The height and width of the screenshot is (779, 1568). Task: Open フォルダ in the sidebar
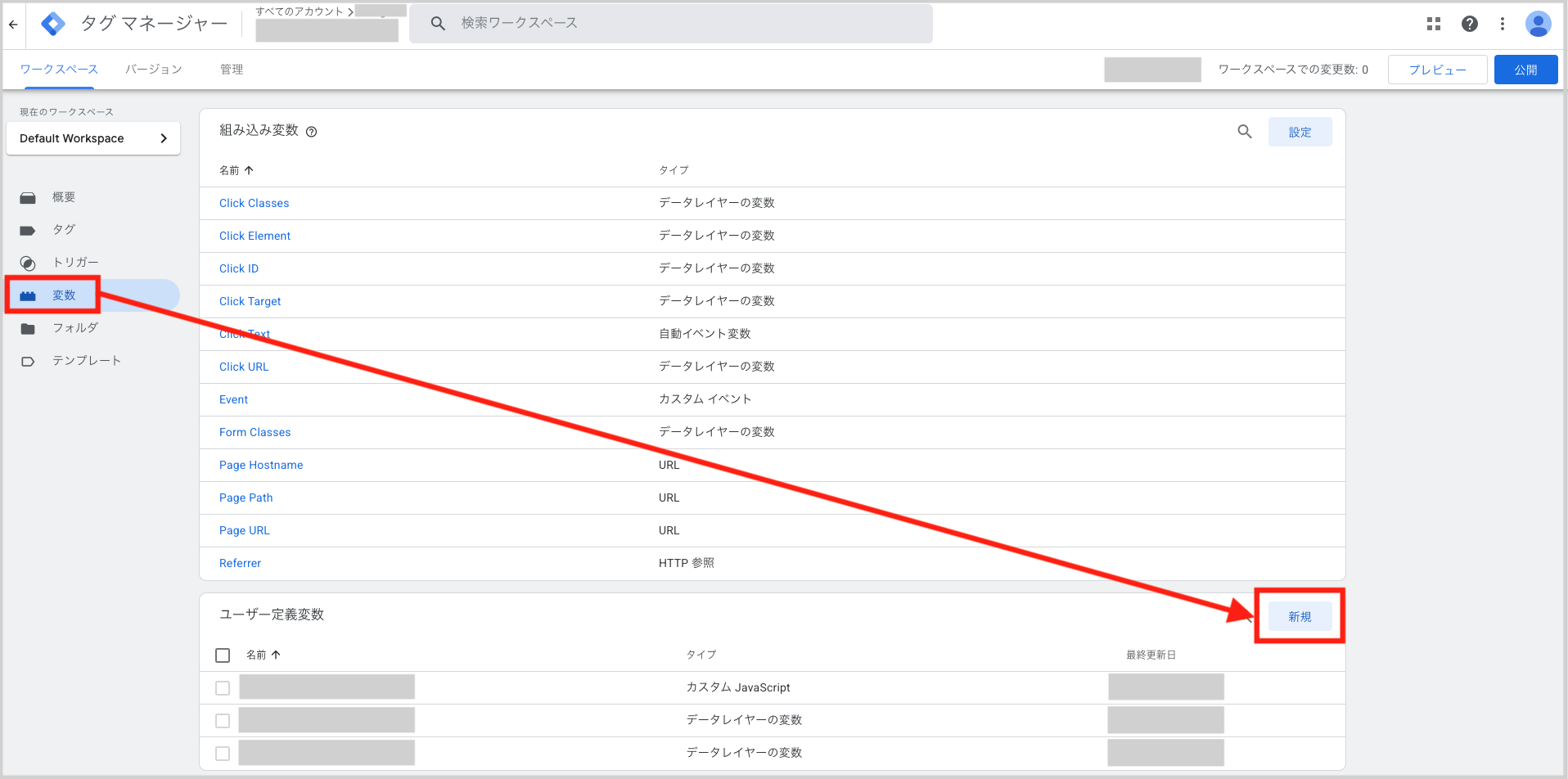[75, 328]
